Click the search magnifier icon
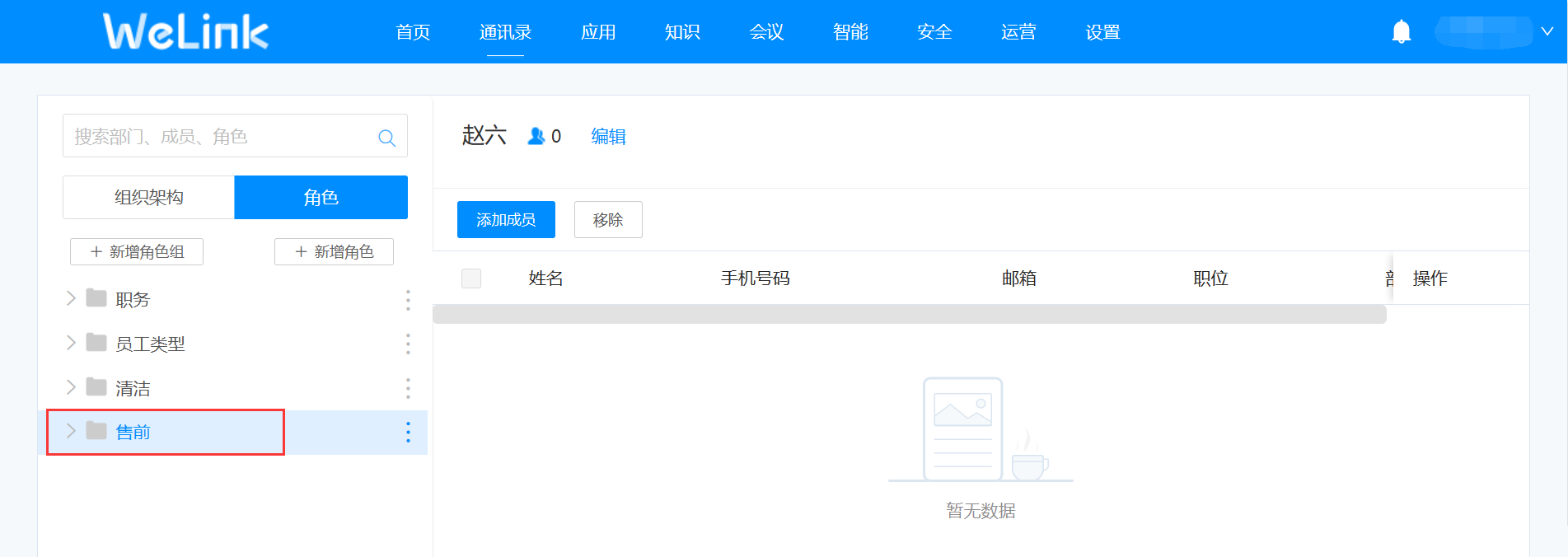 click(x=386, y=138)
